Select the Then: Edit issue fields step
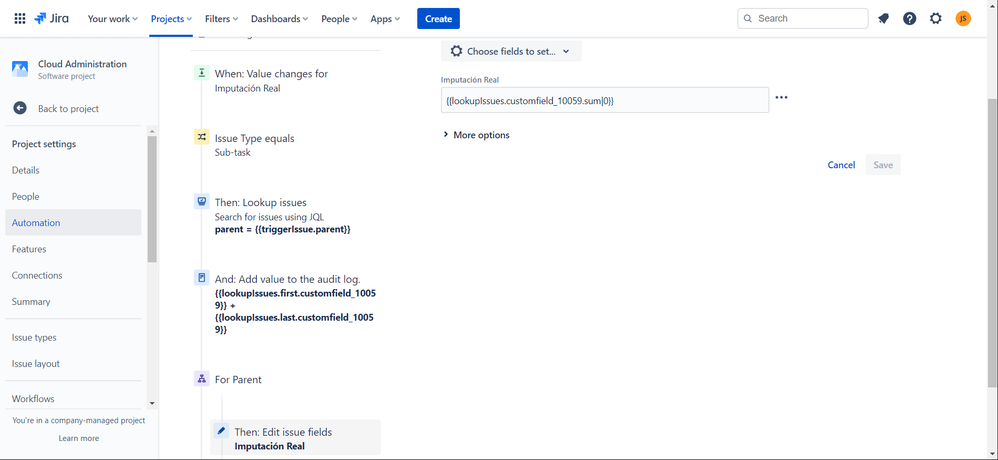Screen dimensions: 998x460 pyautogui.click(x=296, y=438)
